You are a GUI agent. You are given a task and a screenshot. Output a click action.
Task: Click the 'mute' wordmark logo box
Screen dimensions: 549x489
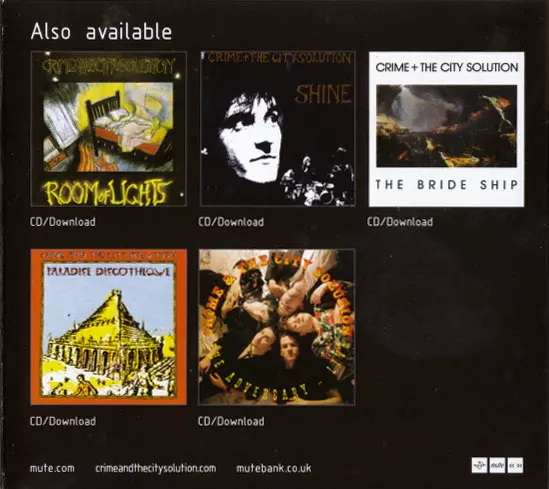pyautogui.click(x=497, y=465)
